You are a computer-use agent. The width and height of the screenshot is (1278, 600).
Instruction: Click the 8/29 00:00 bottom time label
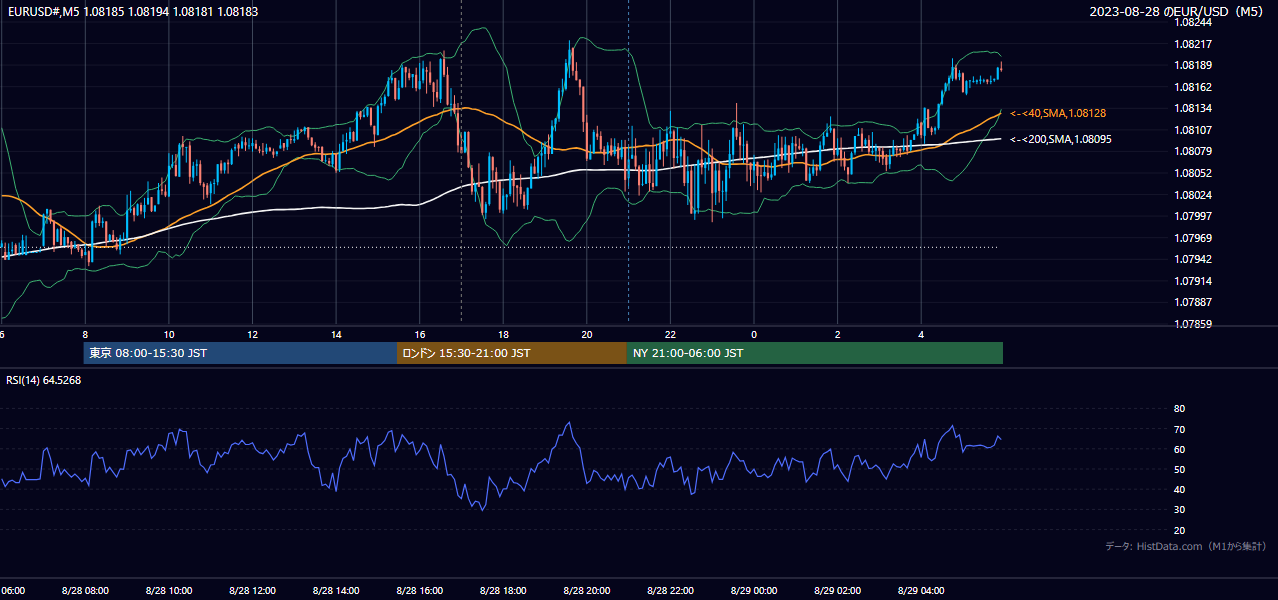[753, 591]
